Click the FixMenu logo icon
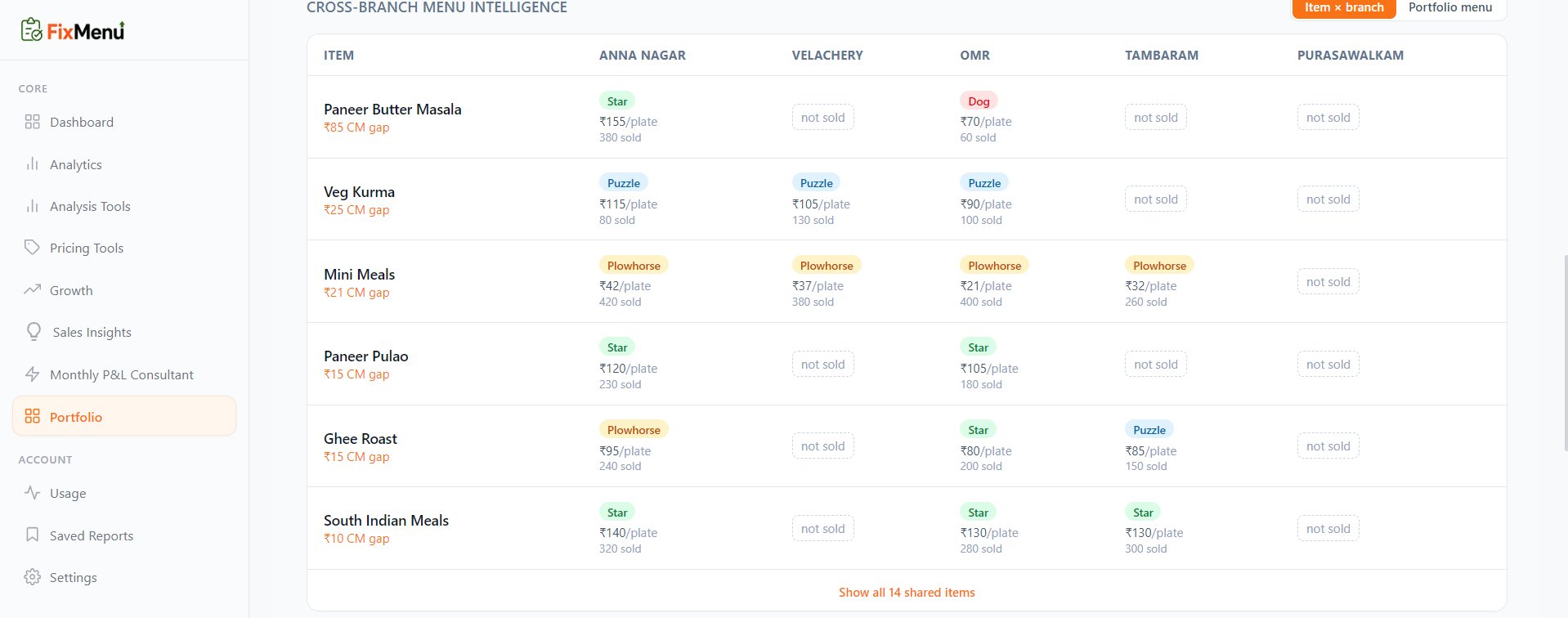This screenshot has height=618, width=1568. pos(31,30)
